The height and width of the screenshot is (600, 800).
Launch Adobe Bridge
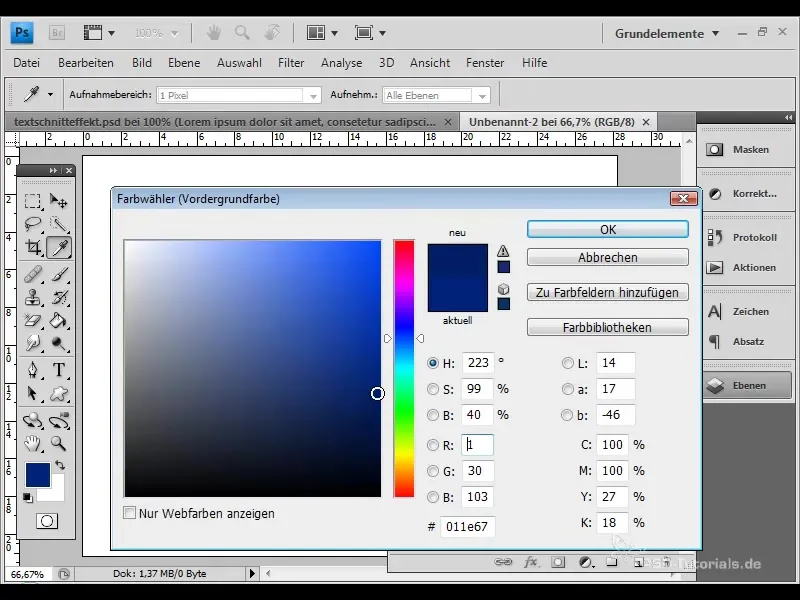tap(57, 33)
